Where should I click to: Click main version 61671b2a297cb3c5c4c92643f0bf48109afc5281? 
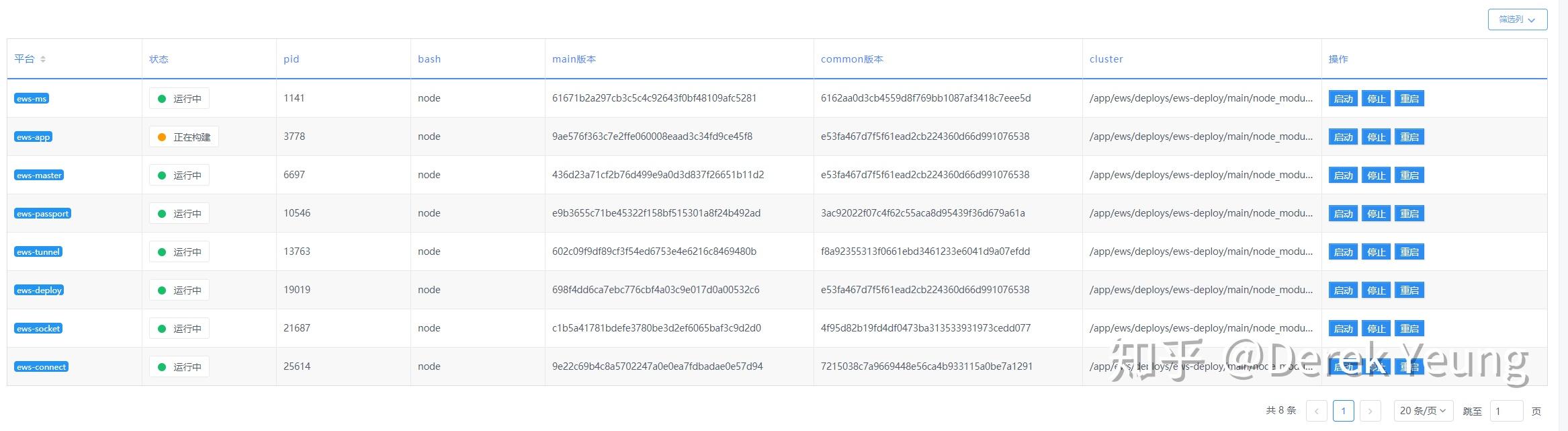(x=654, y=98)
